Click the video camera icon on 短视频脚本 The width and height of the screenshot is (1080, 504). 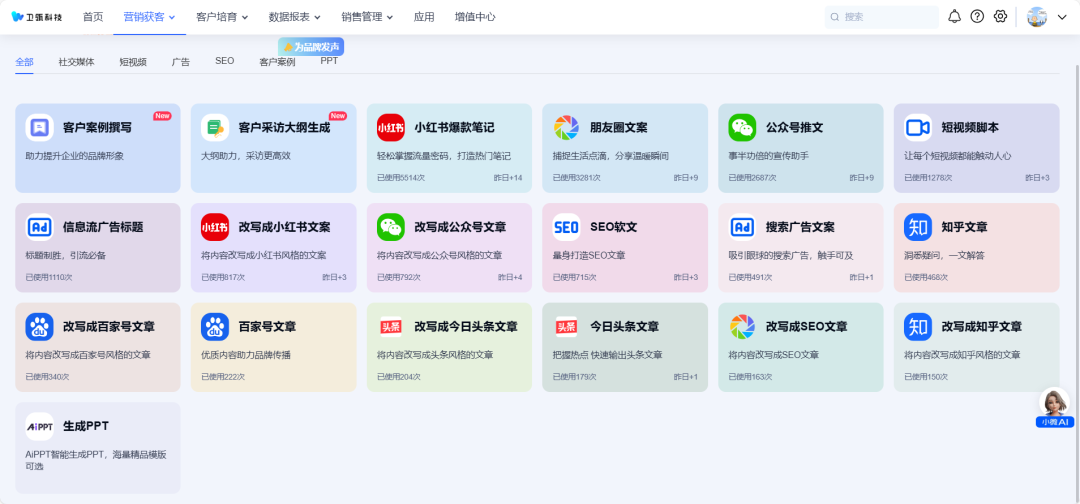coord(918,127)
